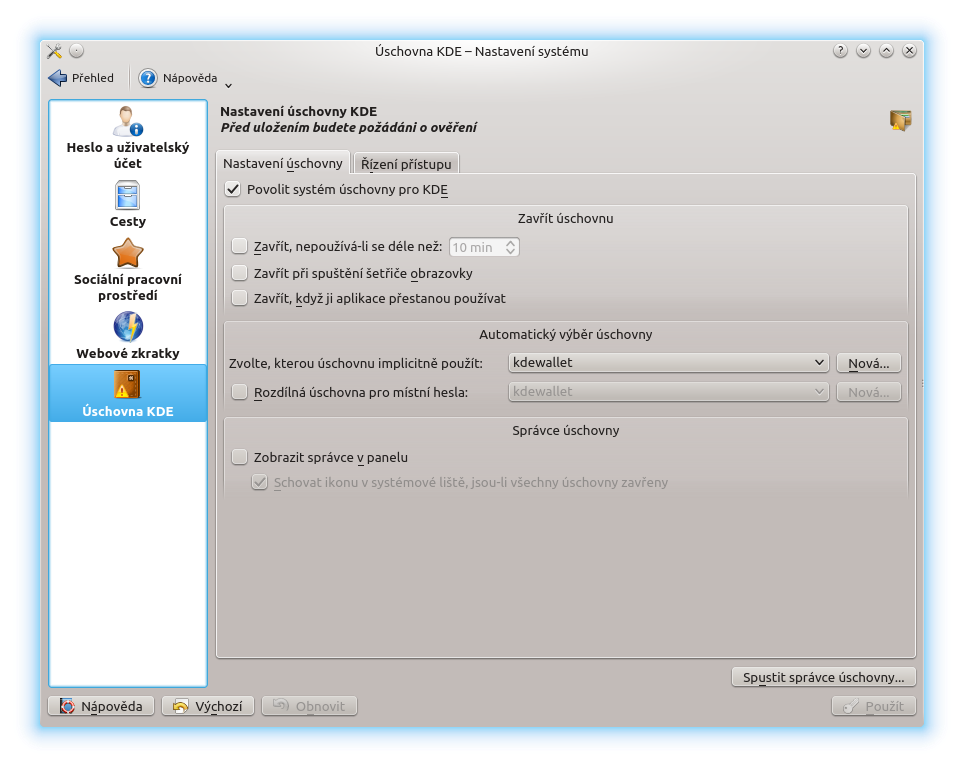The height and width of the screenshot is (767, 964).
Task: Click the round pin button in title bar
Action: (x=76, y=51)
